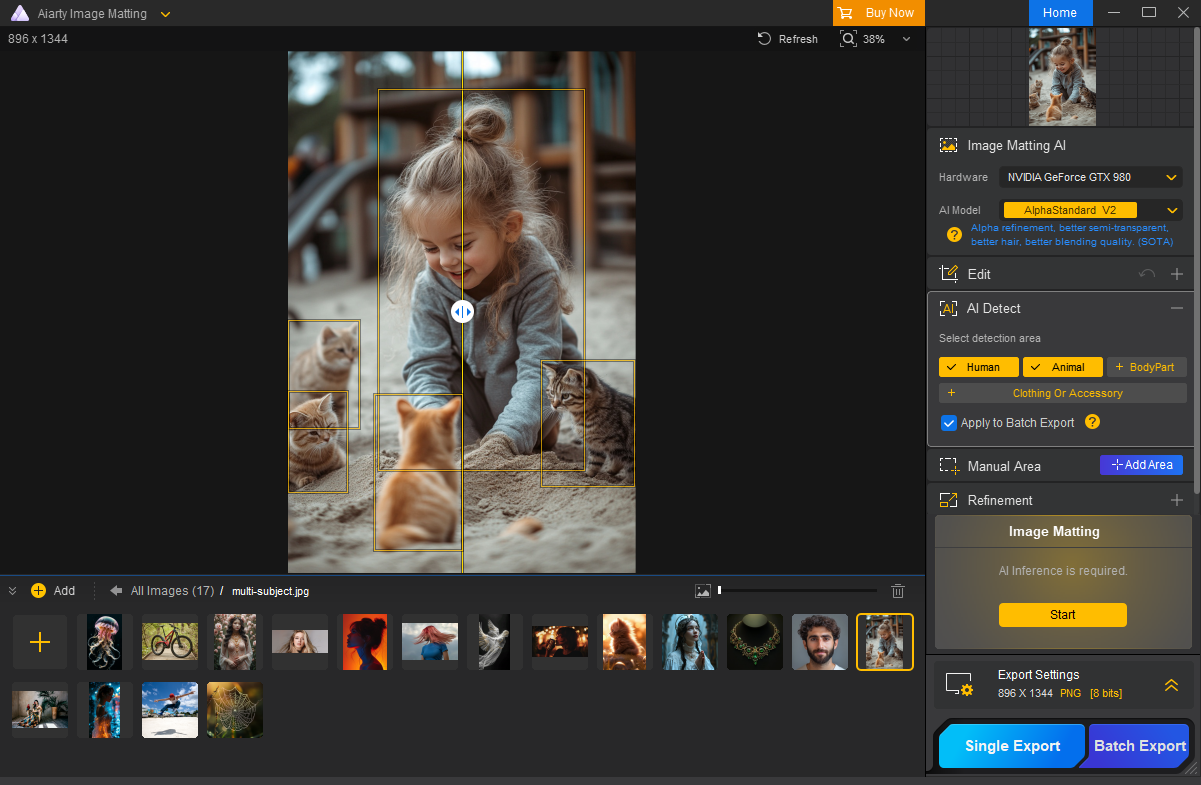The width and height of the screenshot is (1201, 785).
Task: Open the AI Model AlphaStandard V2 dropdown
Action: pyautogui.click(x=1091, y=210)
